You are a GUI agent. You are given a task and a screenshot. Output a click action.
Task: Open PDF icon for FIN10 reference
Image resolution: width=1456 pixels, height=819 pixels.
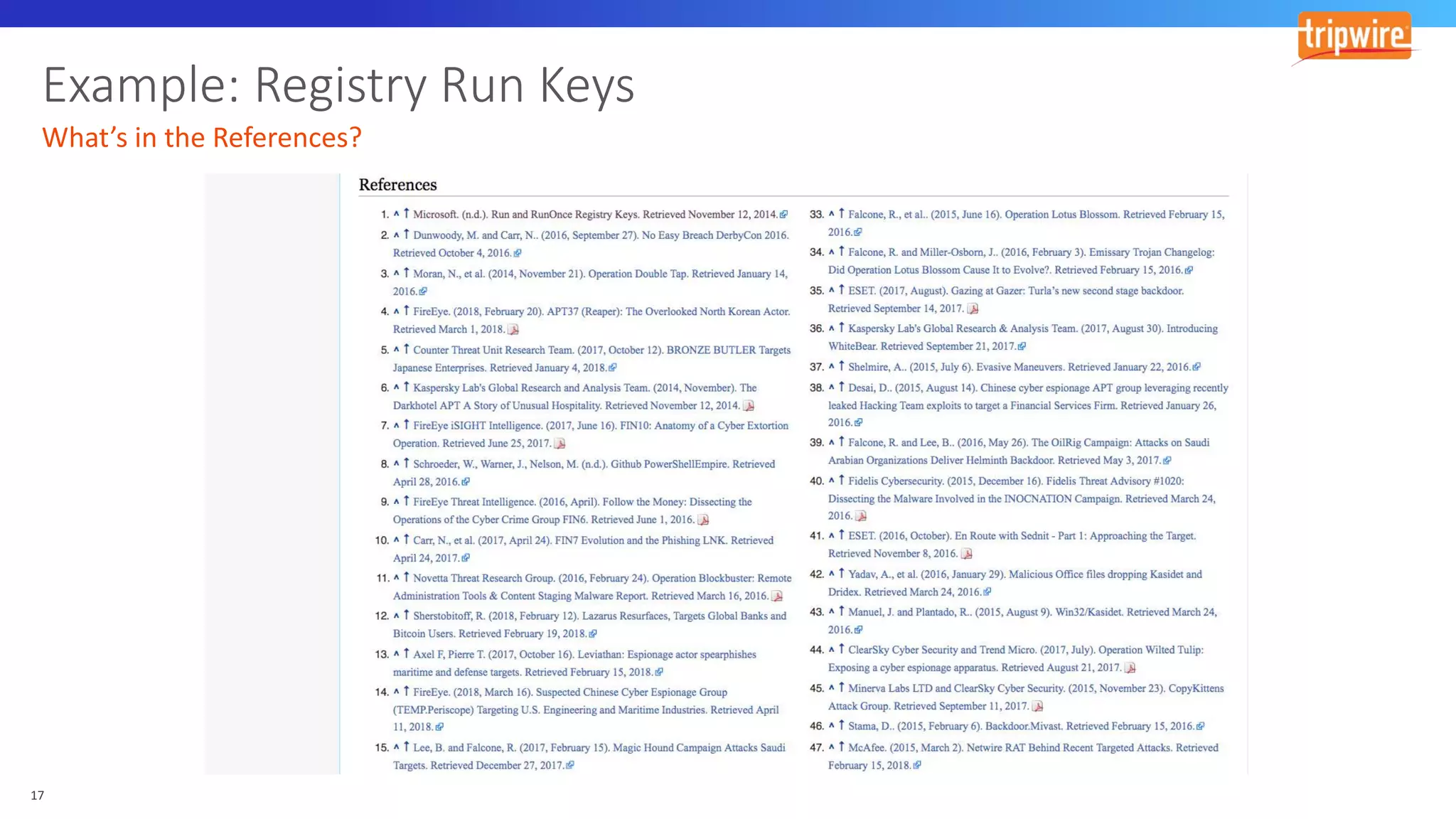560,444
